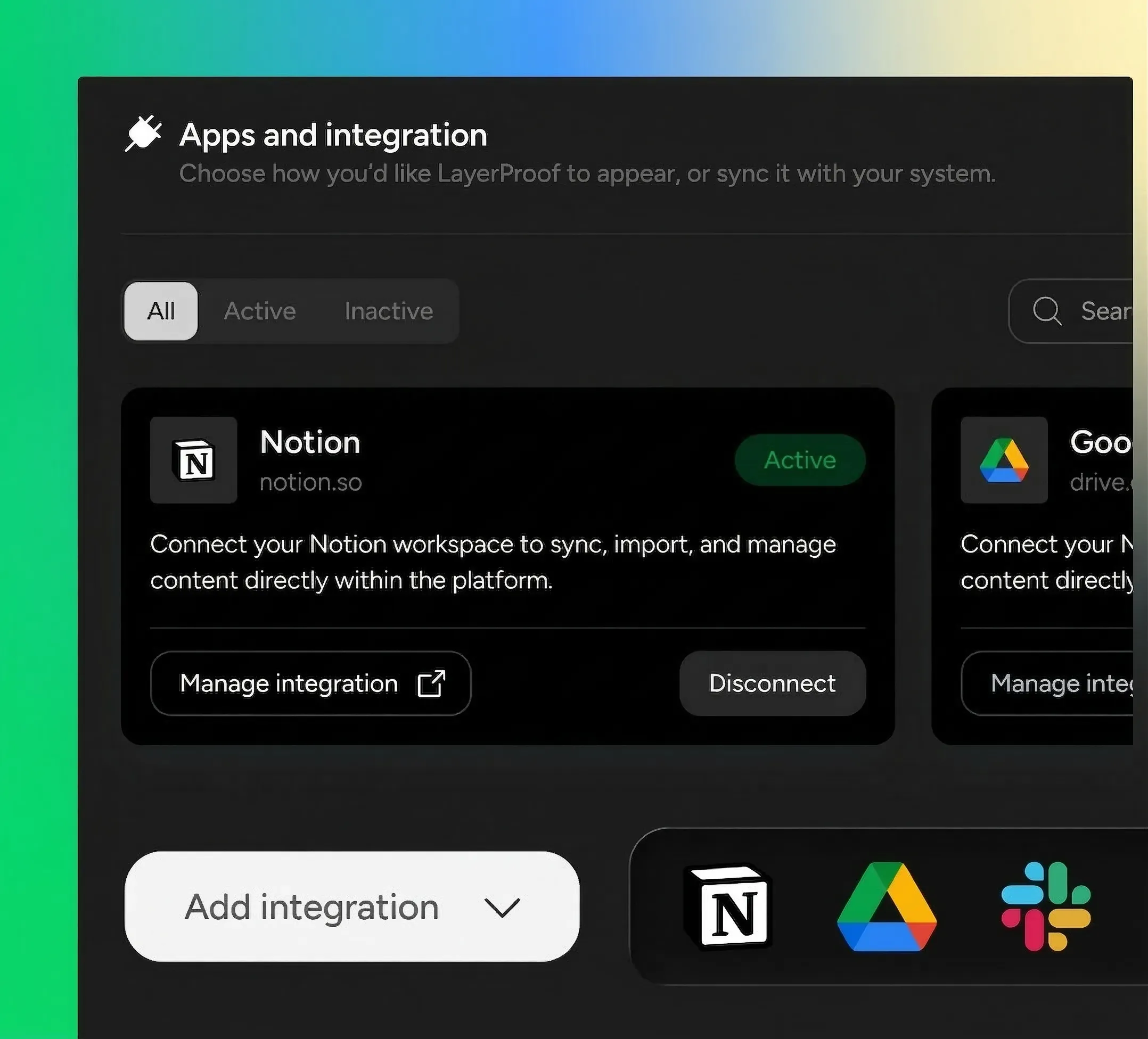Click the Notion icon in the bottom icon strip
Image resolution: width=1148 pixels, height=1039 pixels.
(727, 909)
